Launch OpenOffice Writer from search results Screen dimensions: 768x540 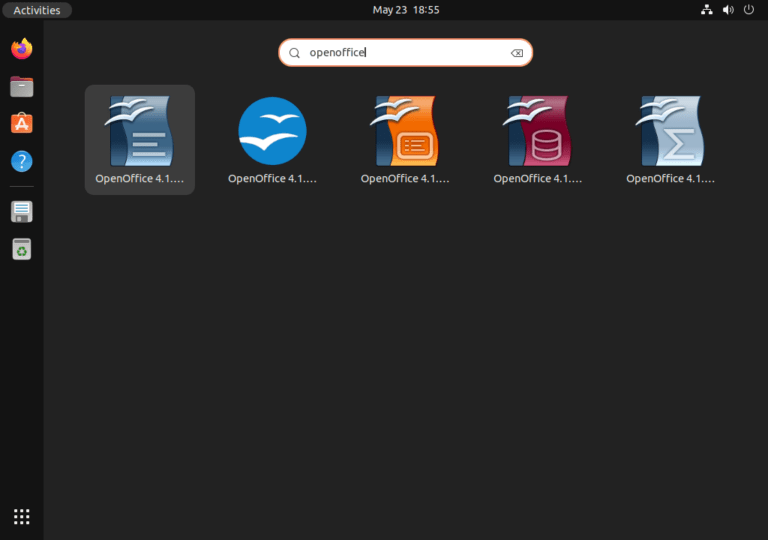click(139, 133)
